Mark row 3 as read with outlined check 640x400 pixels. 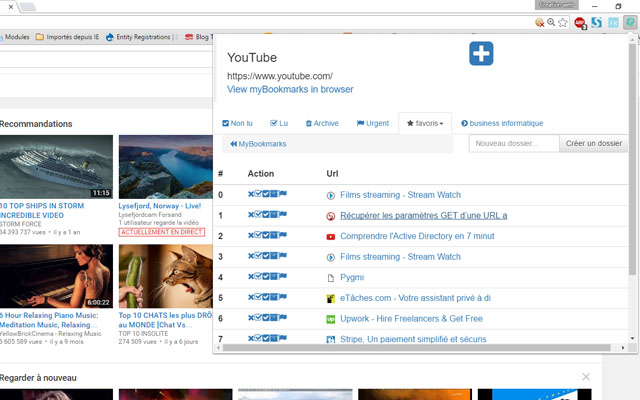click(x=258, y=255)
